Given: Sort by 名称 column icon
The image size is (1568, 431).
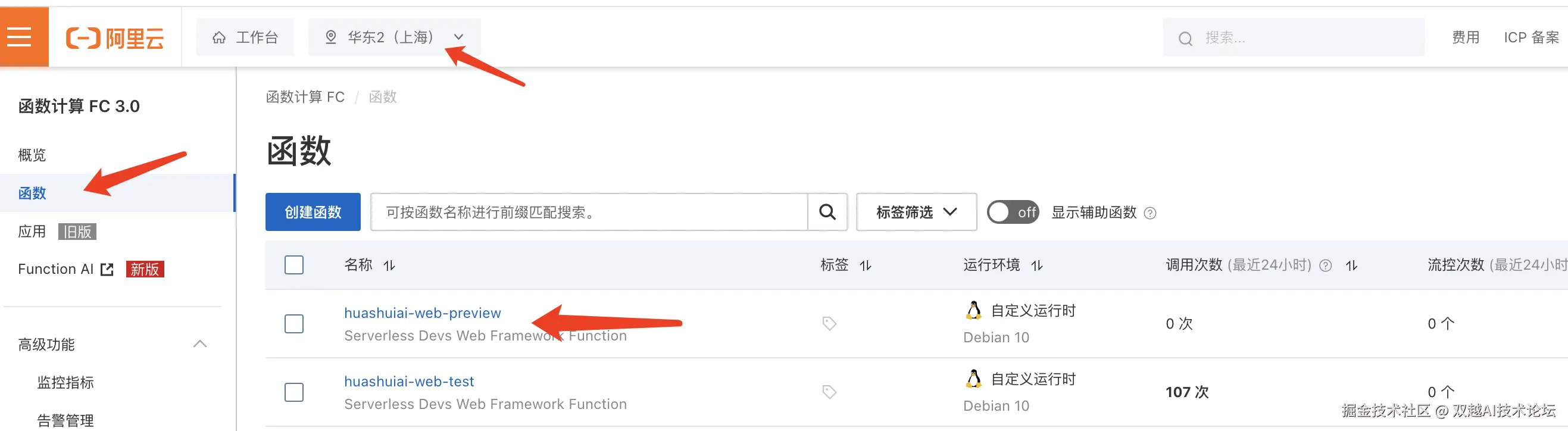Looking at the screenshot, I should (x=389, y=266).
